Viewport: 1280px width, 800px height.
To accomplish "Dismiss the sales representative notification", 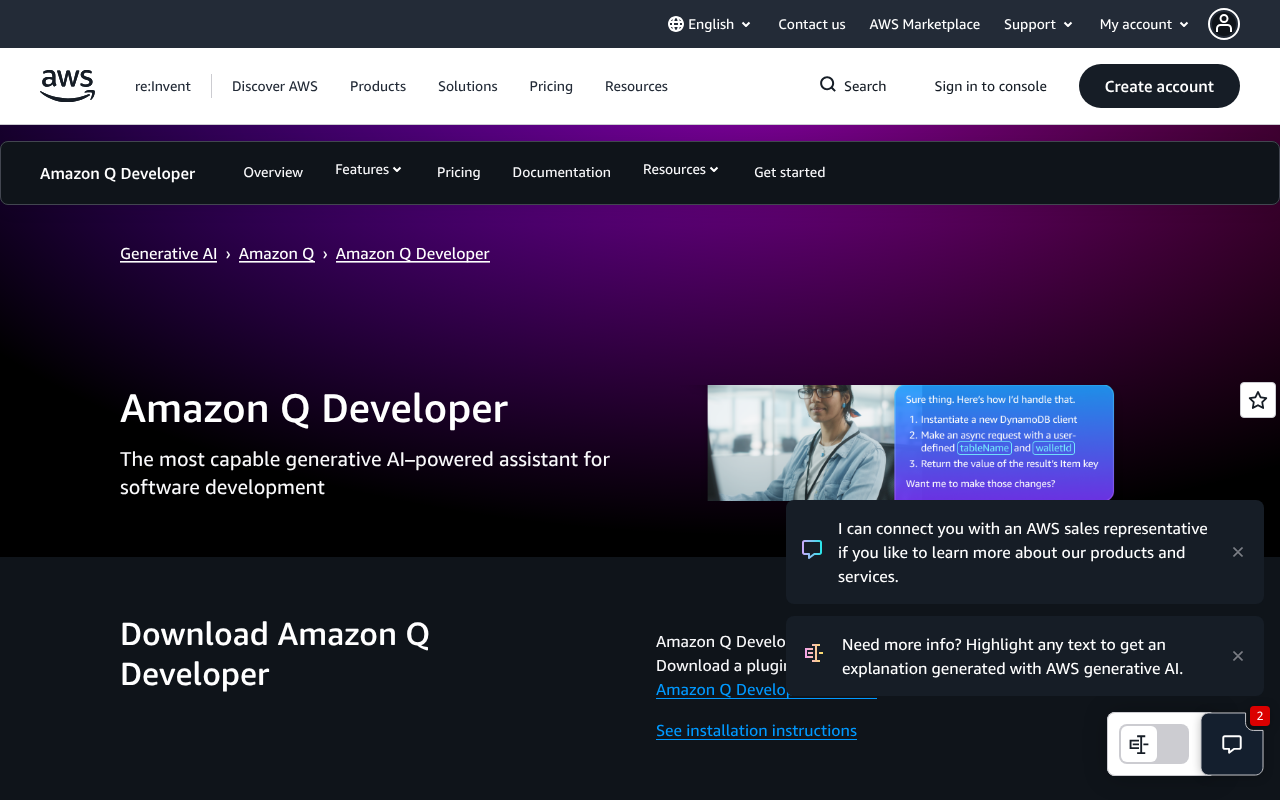I will [1238, 552].
